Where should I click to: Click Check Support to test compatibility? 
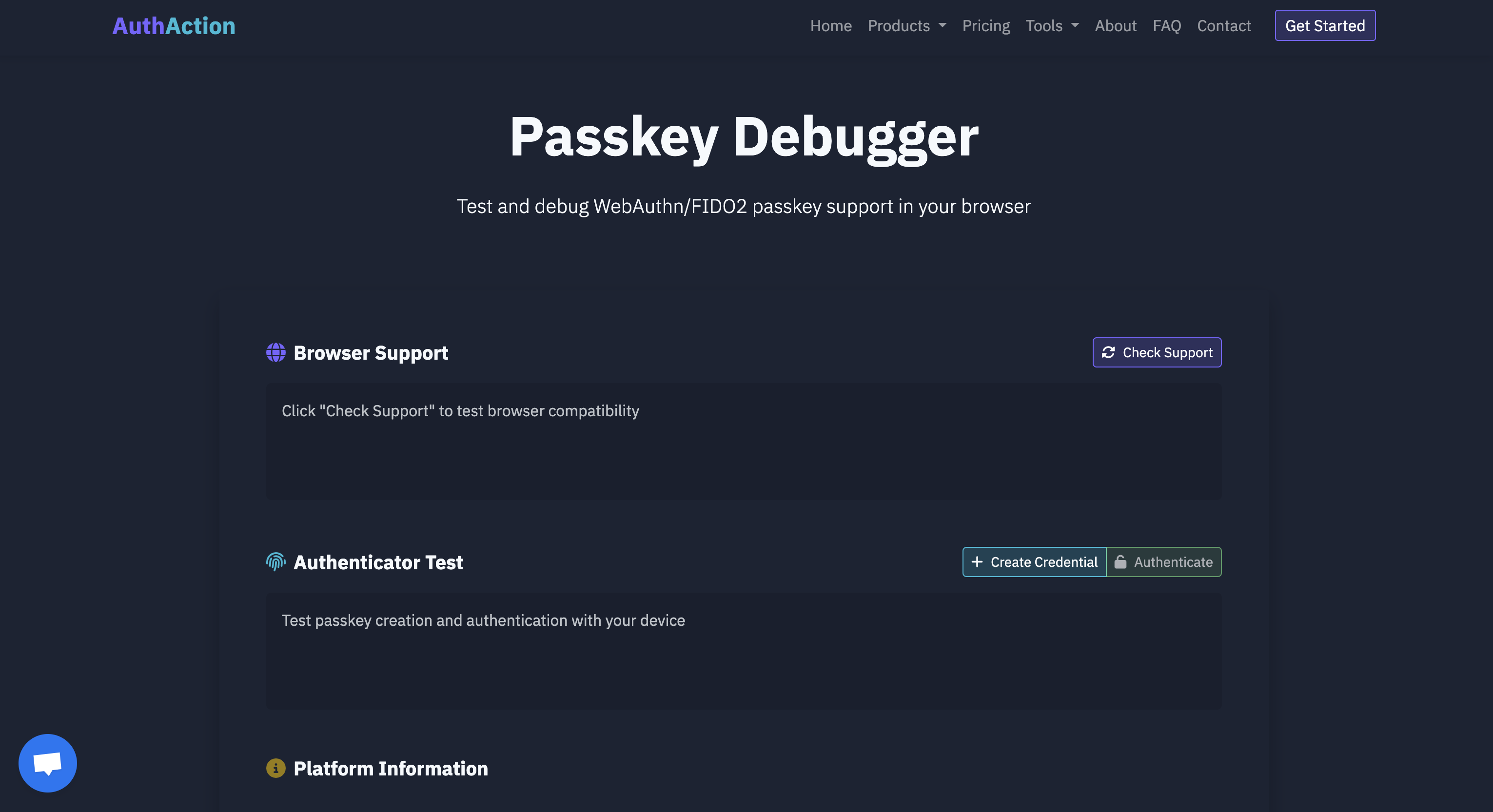click(x=1156, y=352)
